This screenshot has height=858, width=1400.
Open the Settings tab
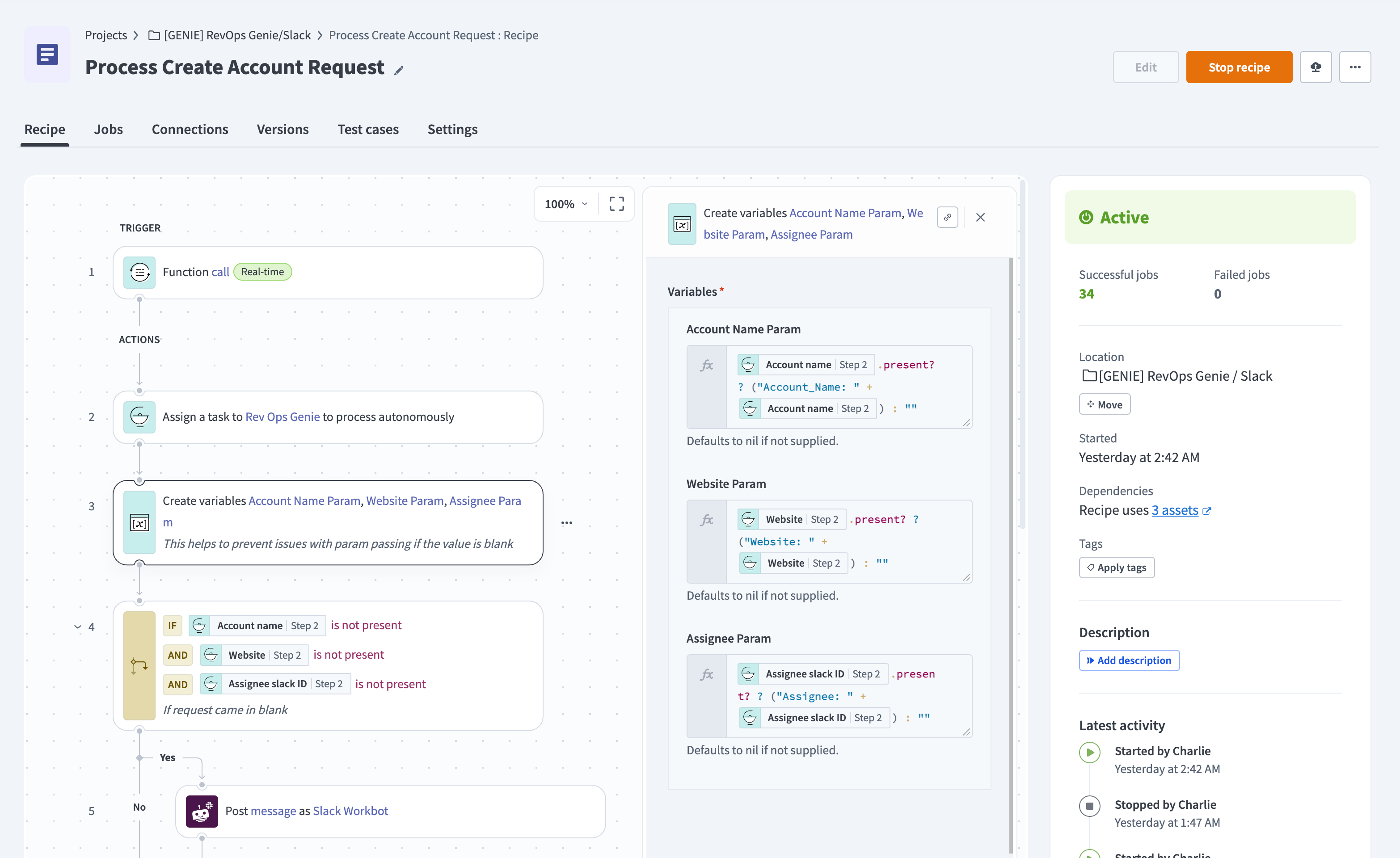pyautogui.click(x=452, y=130)
